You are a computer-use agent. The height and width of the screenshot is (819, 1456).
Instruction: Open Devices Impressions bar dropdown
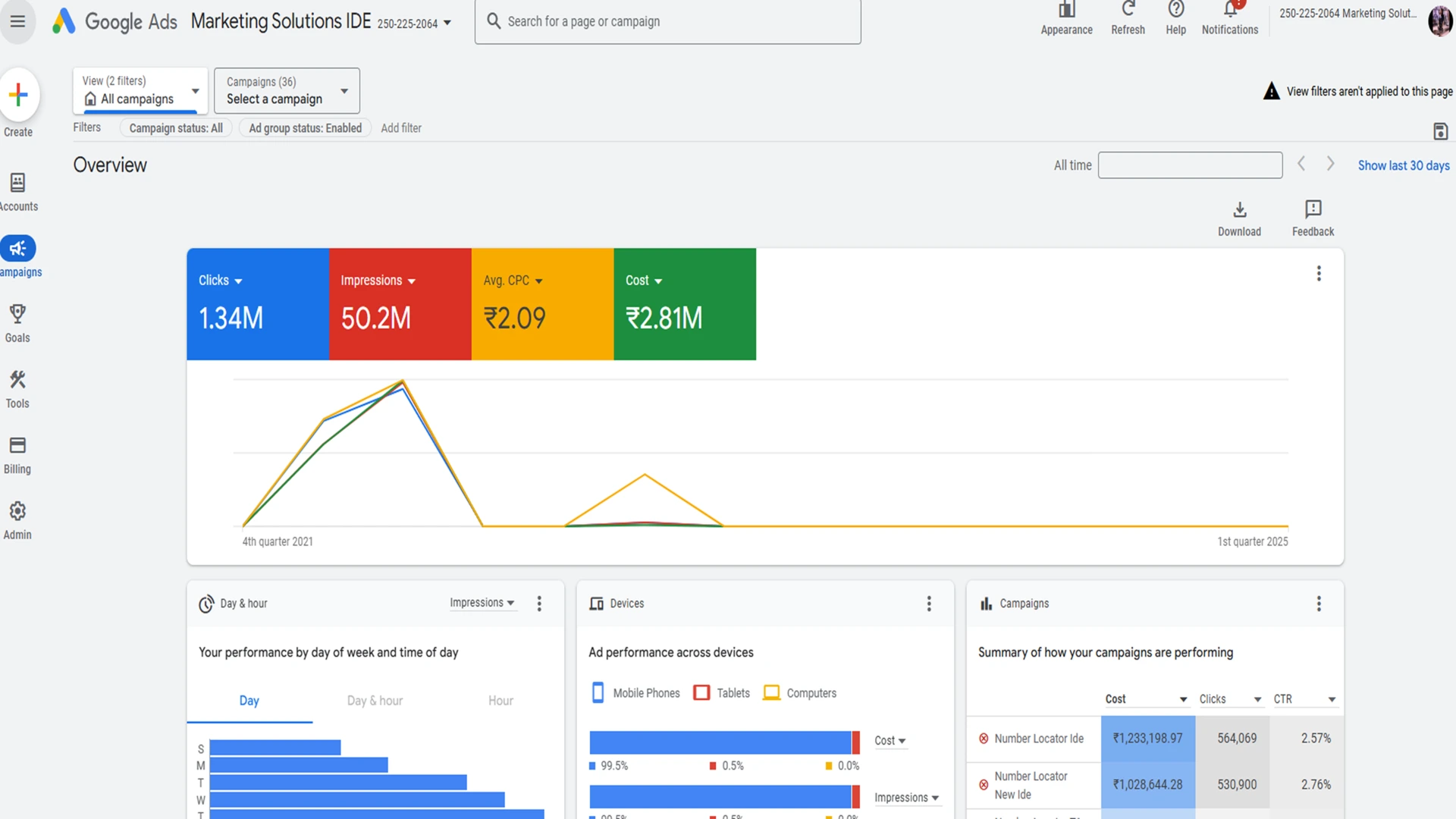click(906, 798)
